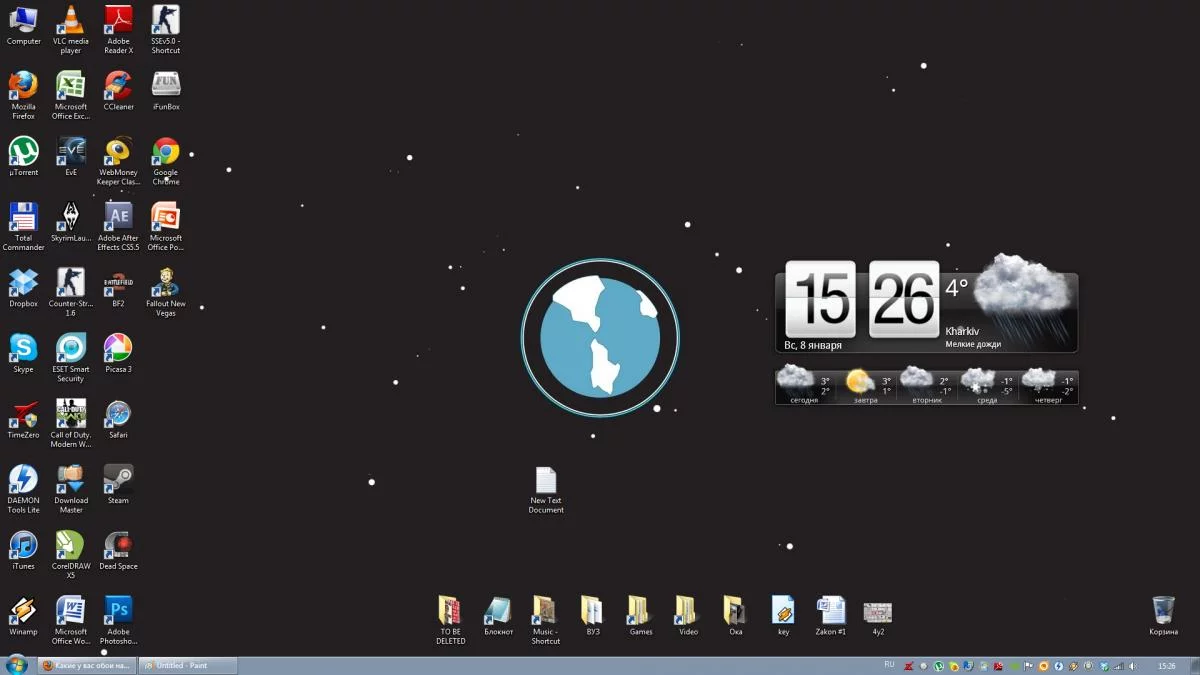Select the SkyrimLauncher icon
Image resolution: width=1200 pixels, height=675 pixels.
point(70,223)
